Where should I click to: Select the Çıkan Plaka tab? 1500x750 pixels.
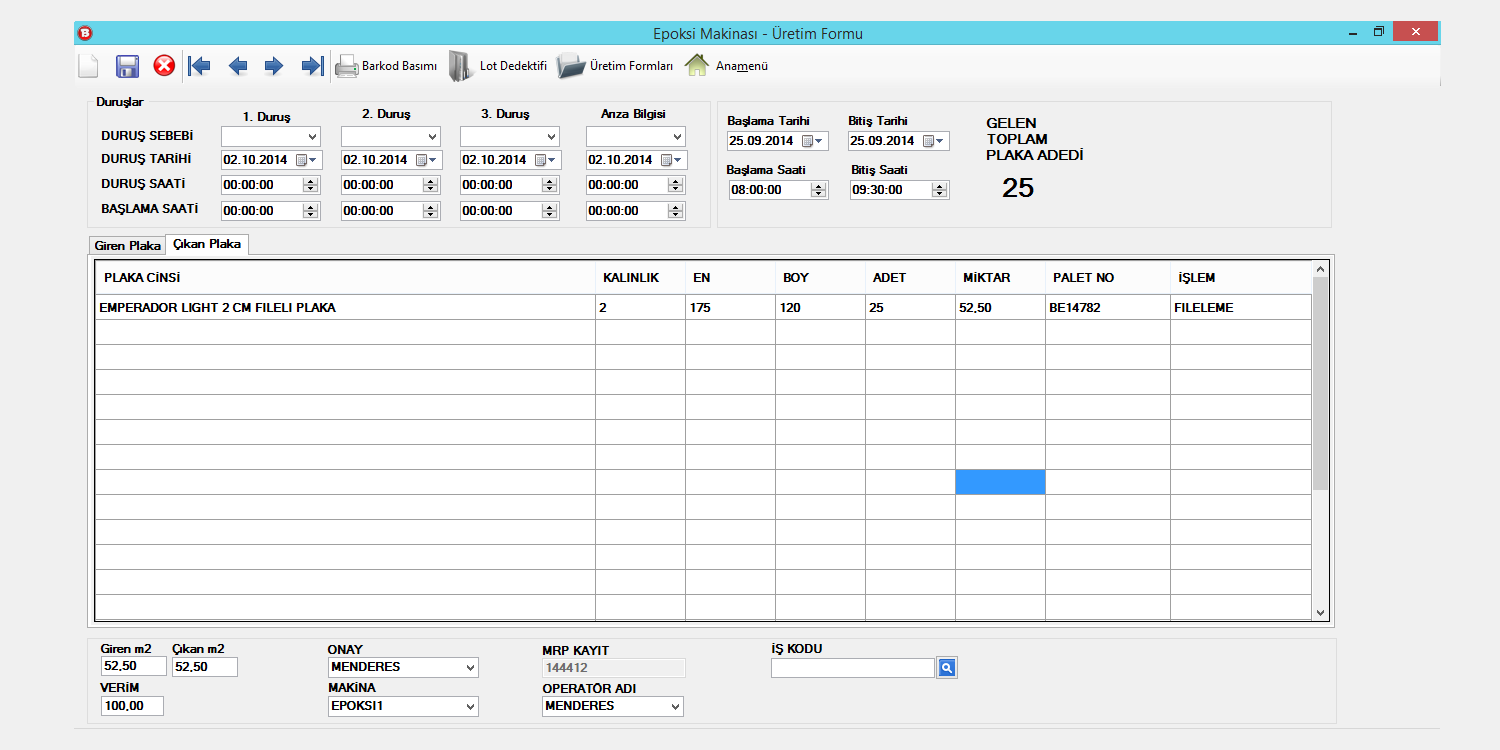207,244
